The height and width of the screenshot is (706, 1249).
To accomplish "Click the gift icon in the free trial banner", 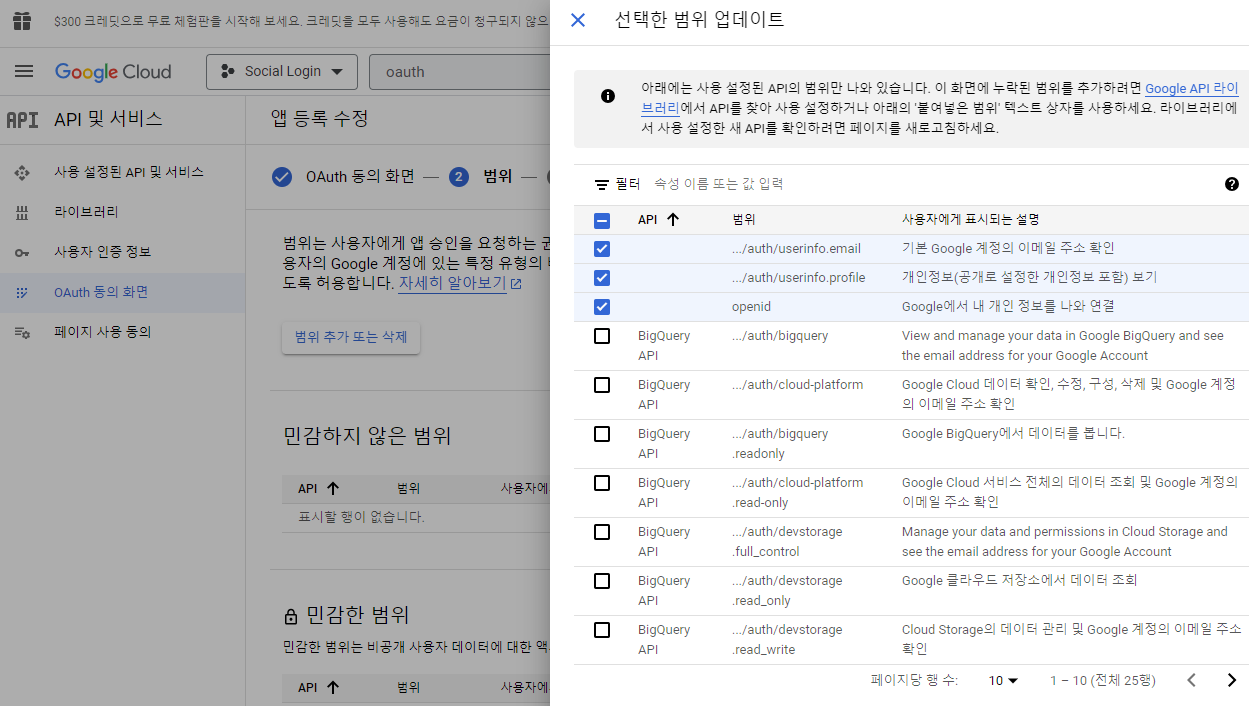I will pyautogui.click(x=22, y=19).
